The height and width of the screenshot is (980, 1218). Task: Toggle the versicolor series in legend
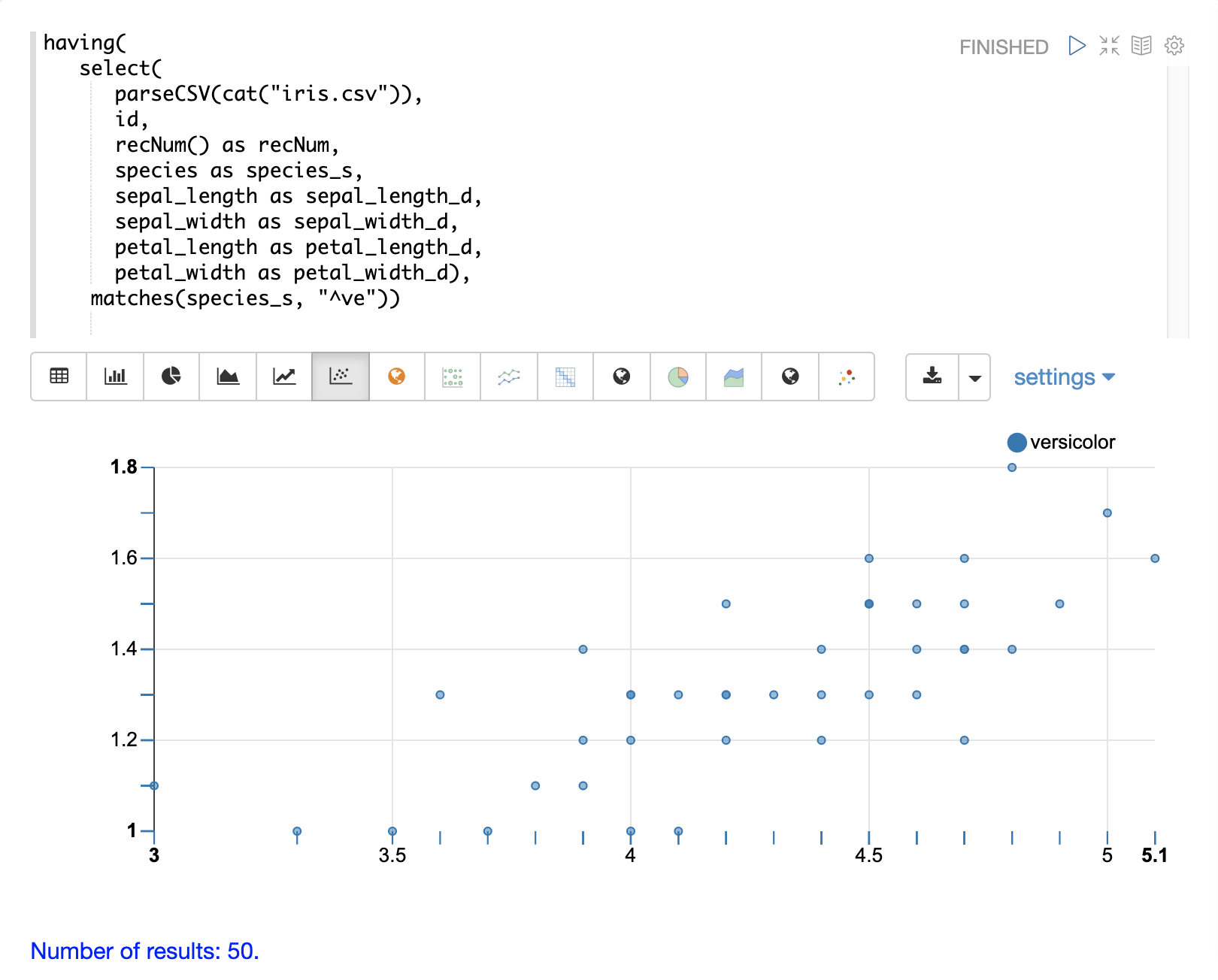pyautogui.click(x=1061, y=443)
